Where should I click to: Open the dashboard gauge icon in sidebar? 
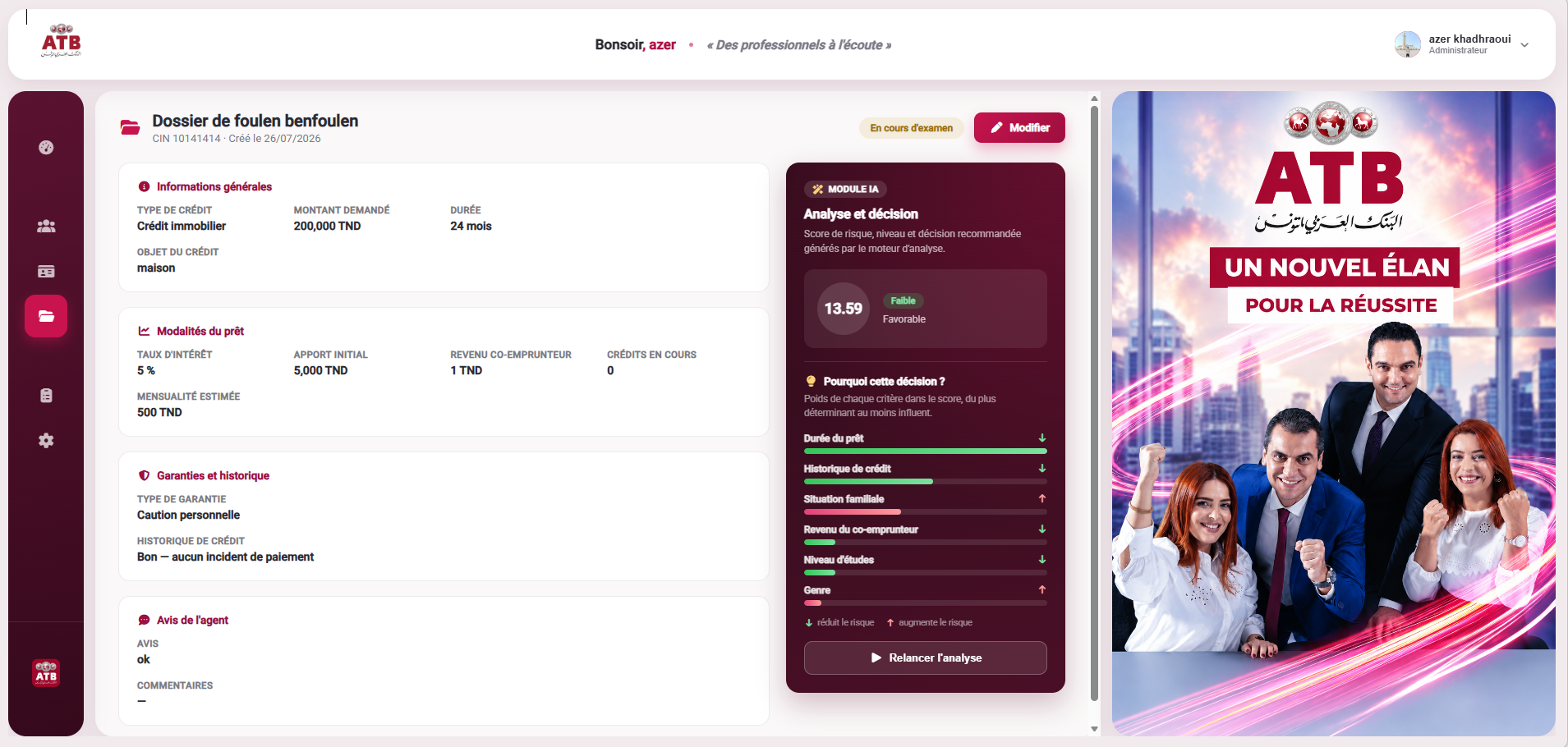[46, 148]
